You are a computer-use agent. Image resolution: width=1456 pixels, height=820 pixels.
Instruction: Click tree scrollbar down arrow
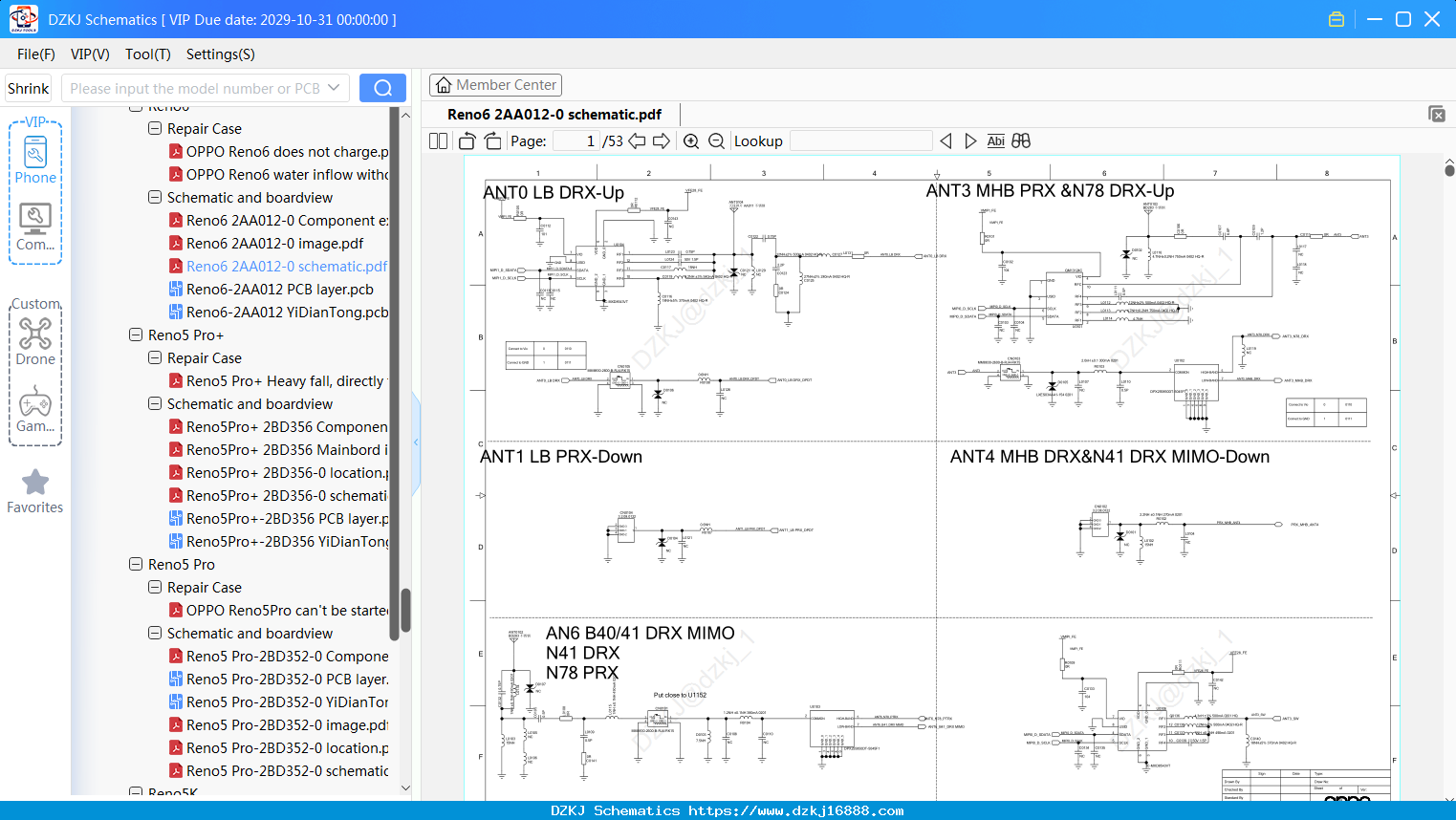pos(405,788)
